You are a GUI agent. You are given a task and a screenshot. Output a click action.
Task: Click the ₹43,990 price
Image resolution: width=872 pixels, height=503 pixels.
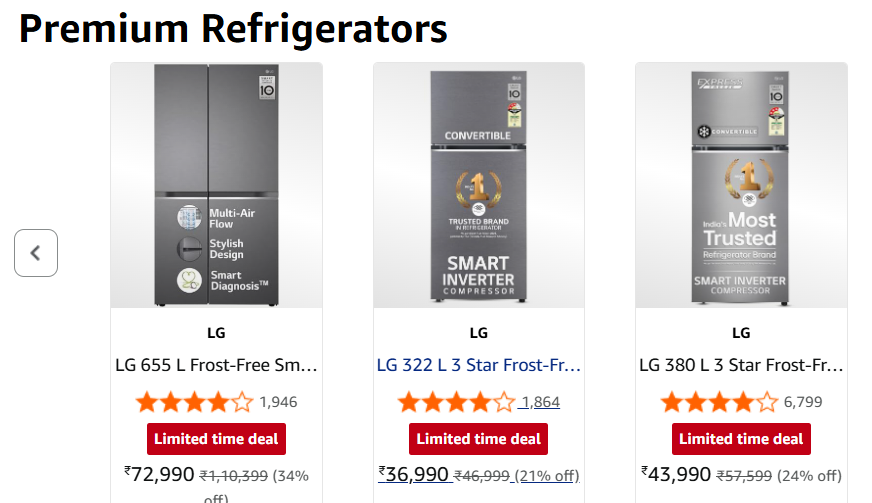[x=676, y=474]
